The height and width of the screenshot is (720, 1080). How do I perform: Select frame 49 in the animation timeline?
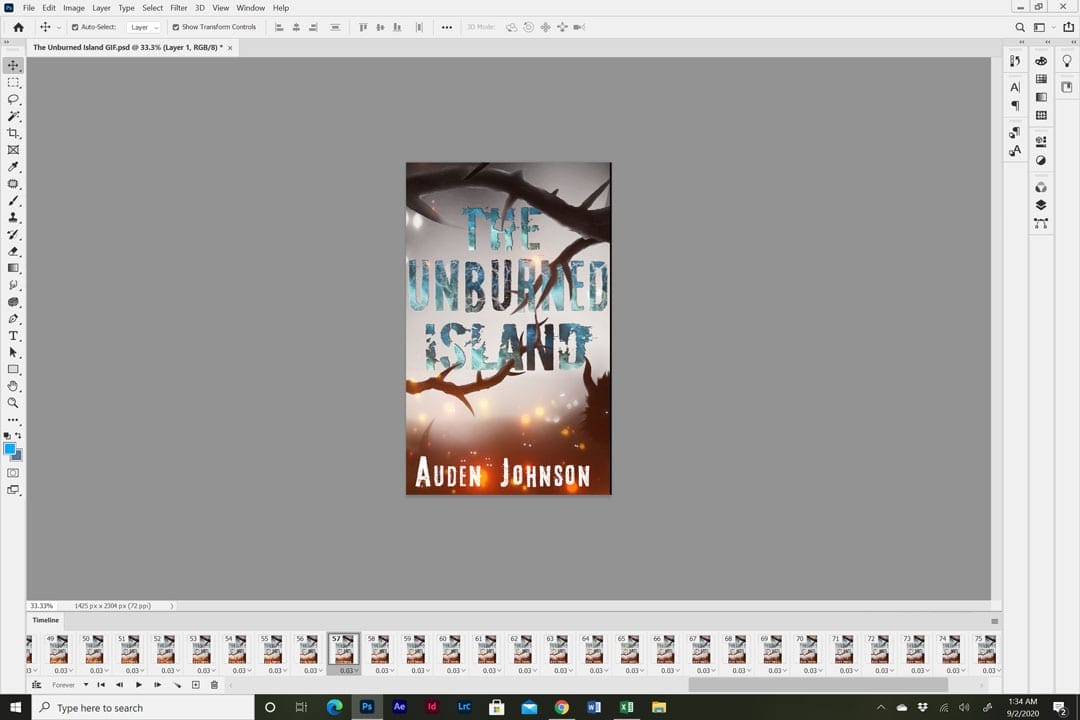coord(57,650)
